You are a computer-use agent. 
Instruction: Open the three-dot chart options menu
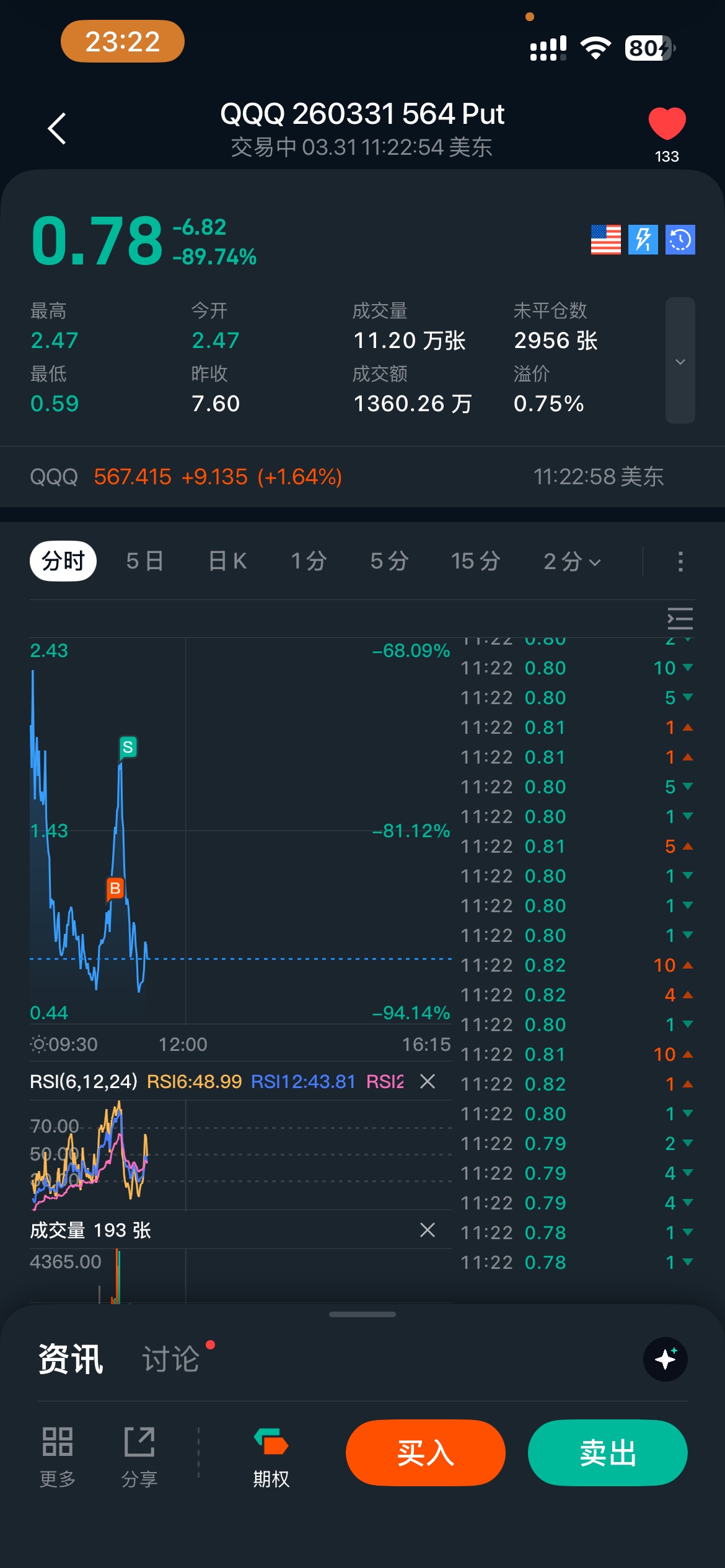[x=680, y=562]
